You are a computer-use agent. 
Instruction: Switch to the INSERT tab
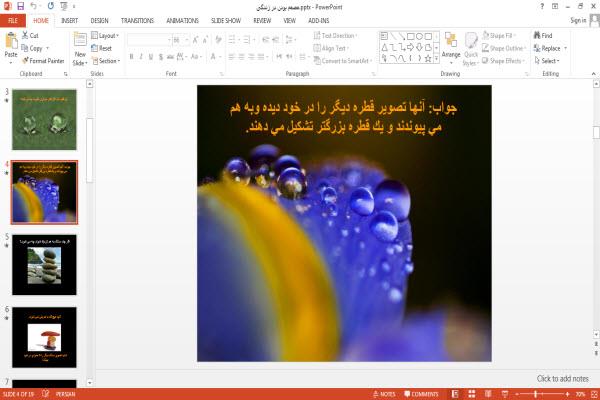(69, 21)
